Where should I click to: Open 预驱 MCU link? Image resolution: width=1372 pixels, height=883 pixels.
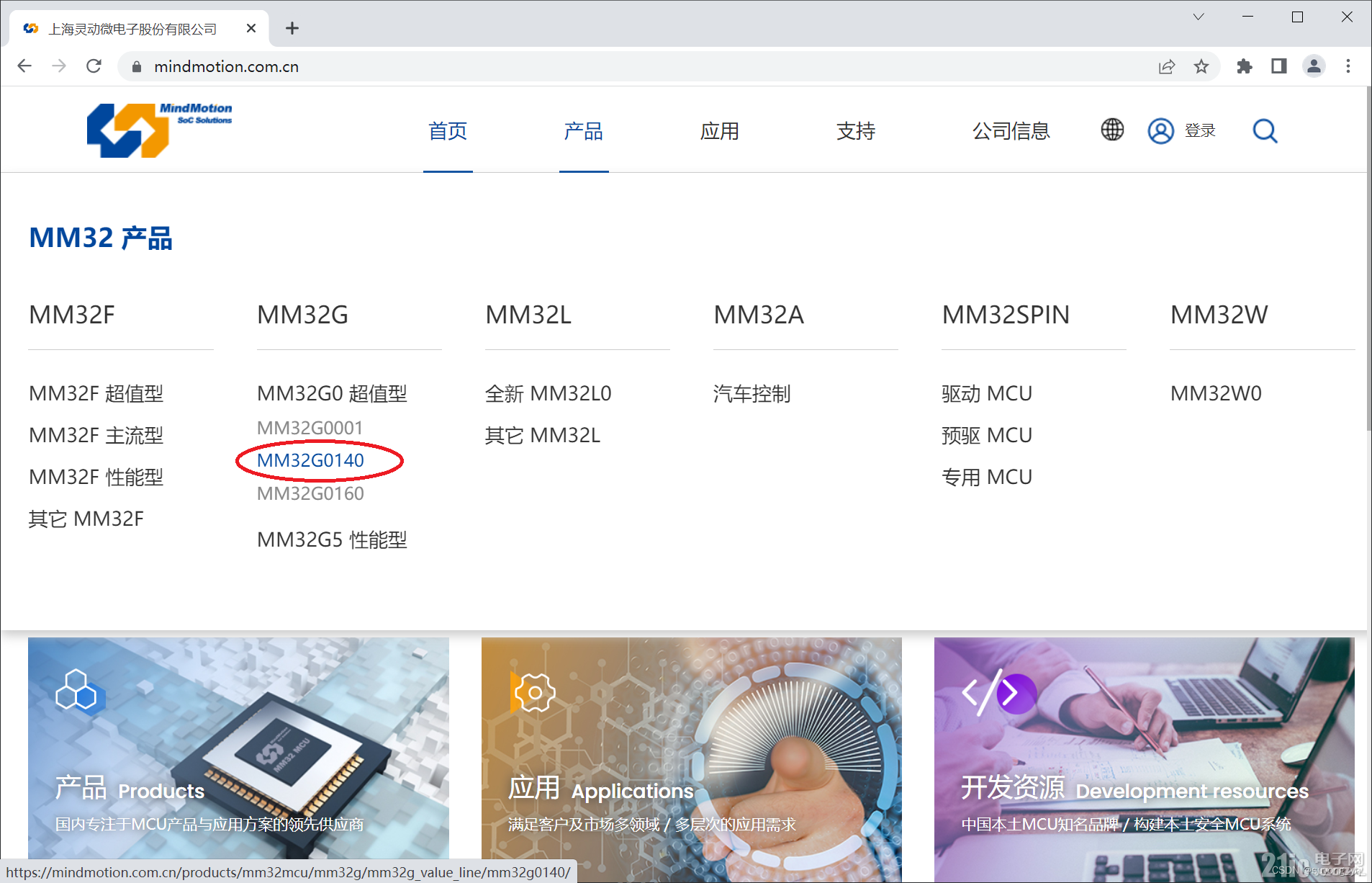coord(987,435)
